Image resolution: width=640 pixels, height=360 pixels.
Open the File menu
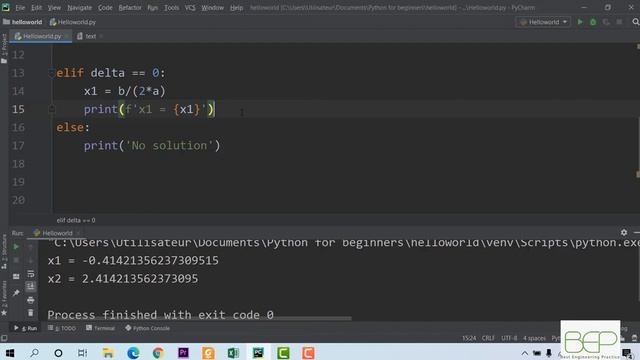pos(20,8)
